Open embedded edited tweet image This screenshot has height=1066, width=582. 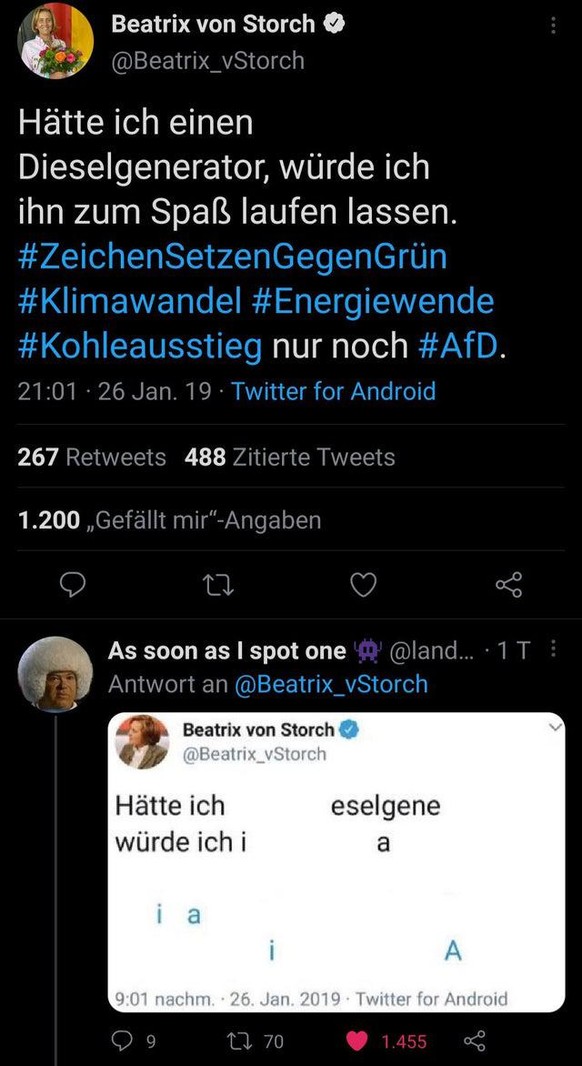click(x=337, y=862)
